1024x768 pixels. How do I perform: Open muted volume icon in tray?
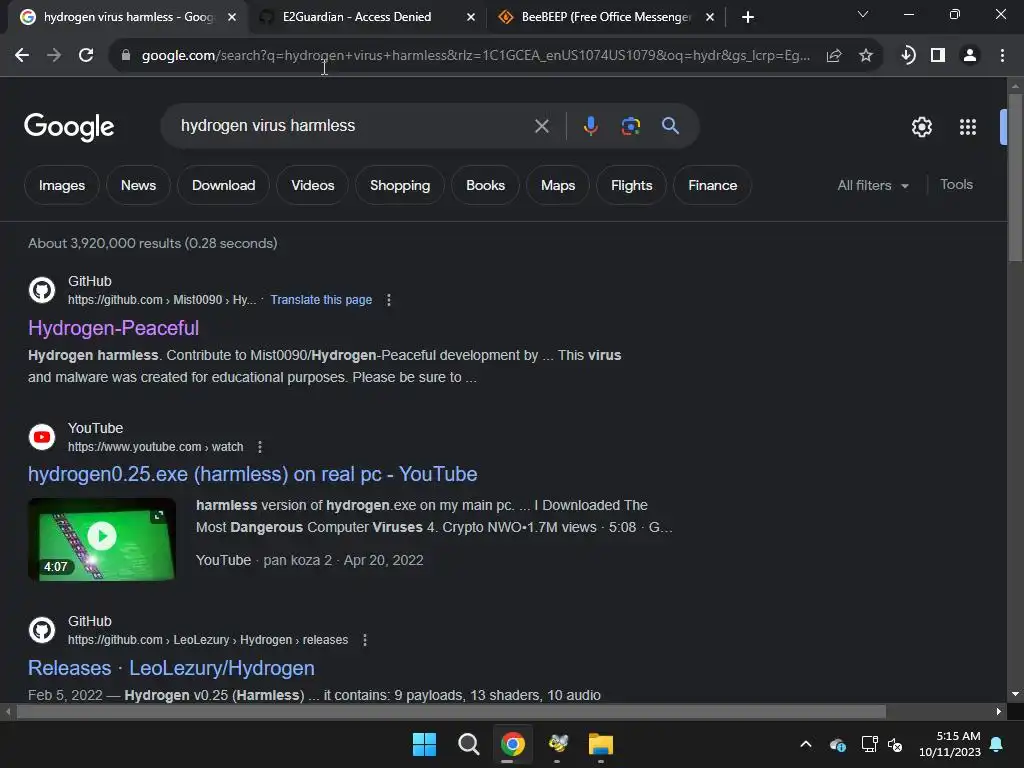(895, 744)
